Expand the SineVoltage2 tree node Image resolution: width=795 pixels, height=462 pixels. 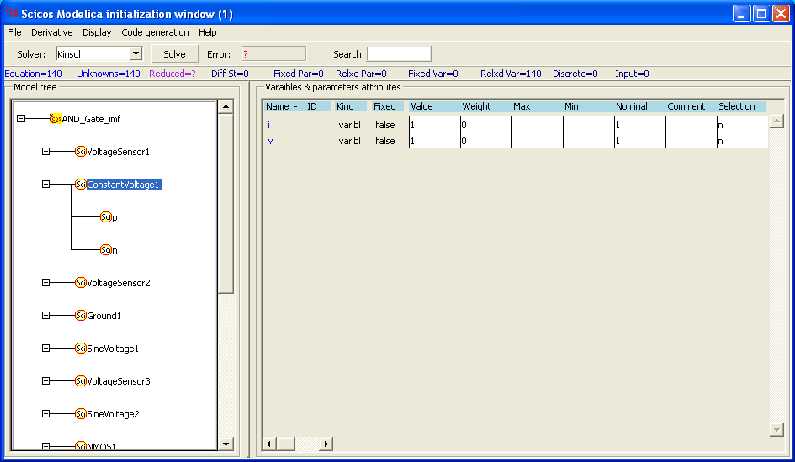pos(46,414)
